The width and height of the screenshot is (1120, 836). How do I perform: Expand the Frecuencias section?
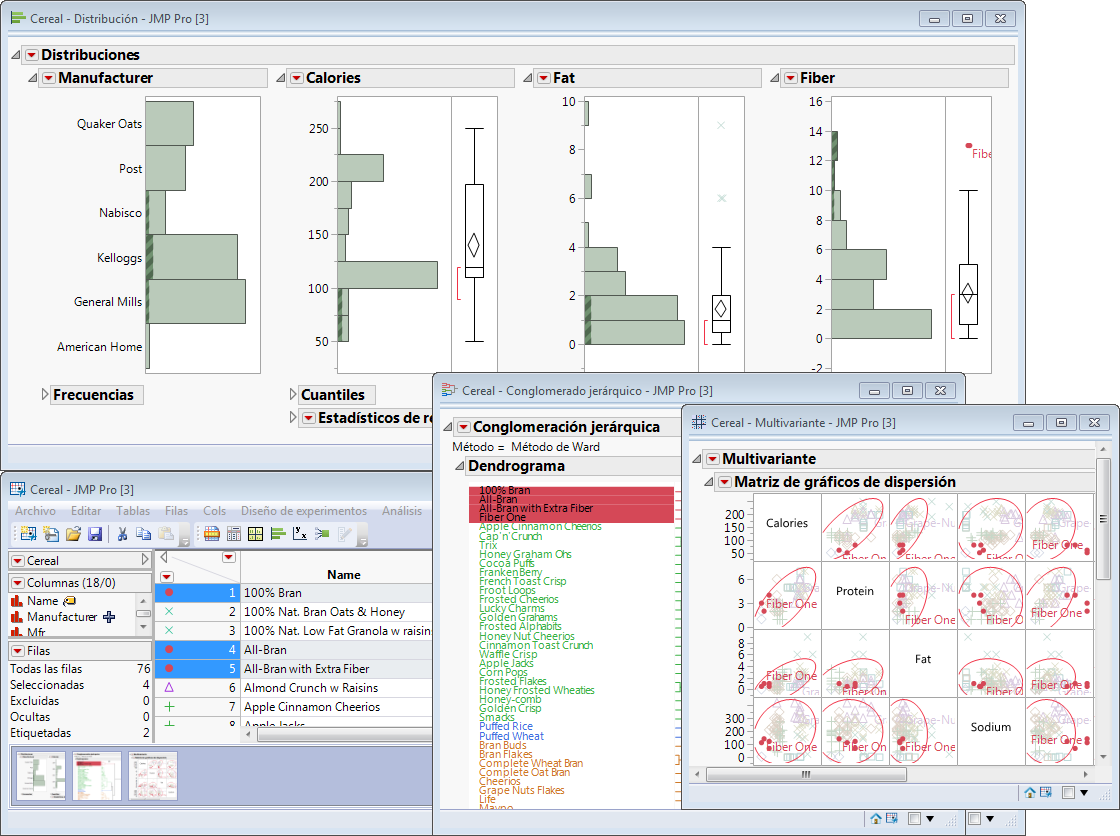(x=46, y=395)
